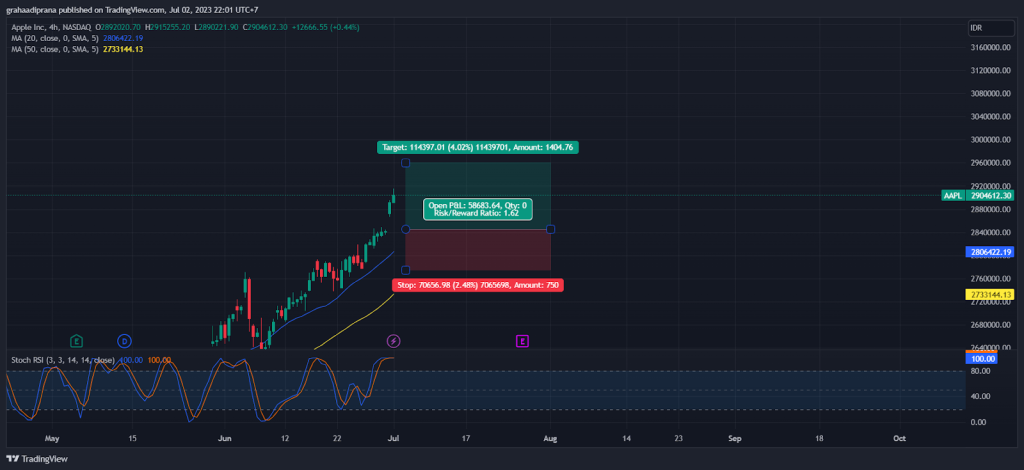Click the 2733144.13 value in MA 50 legend
This screenshot has height=470, width=1024.
pos(123,50)
